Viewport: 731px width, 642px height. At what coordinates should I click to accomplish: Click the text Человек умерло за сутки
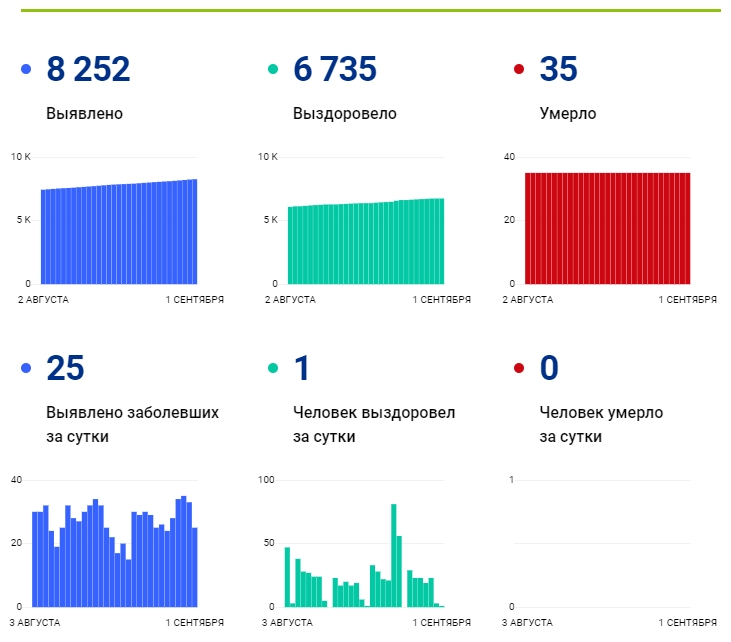601,424
